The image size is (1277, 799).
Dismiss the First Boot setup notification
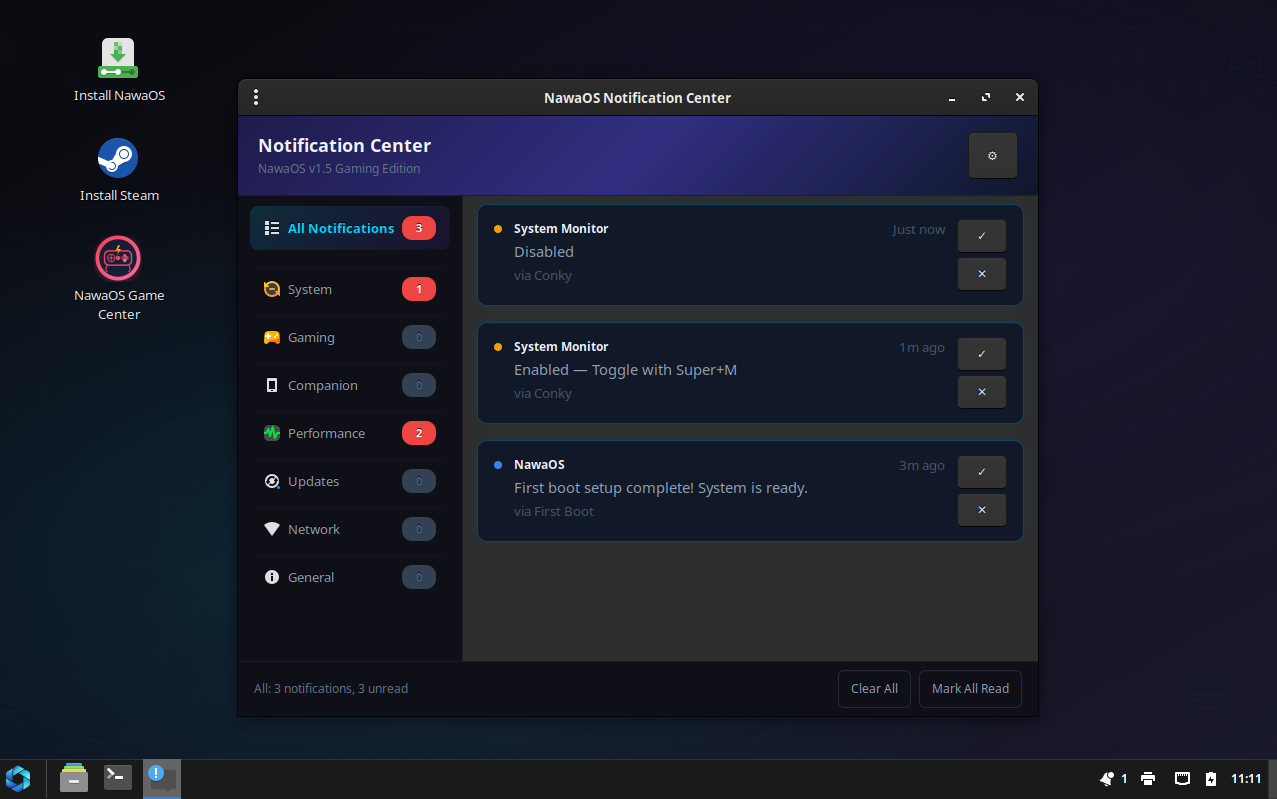point(981,509)
